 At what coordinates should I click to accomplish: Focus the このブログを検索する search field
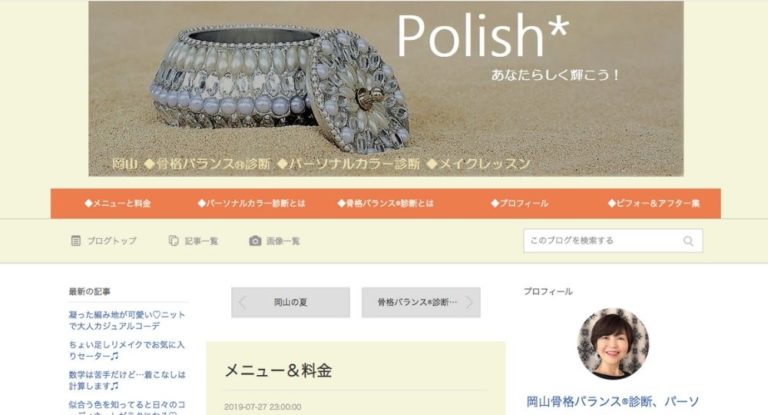point(613,241)
